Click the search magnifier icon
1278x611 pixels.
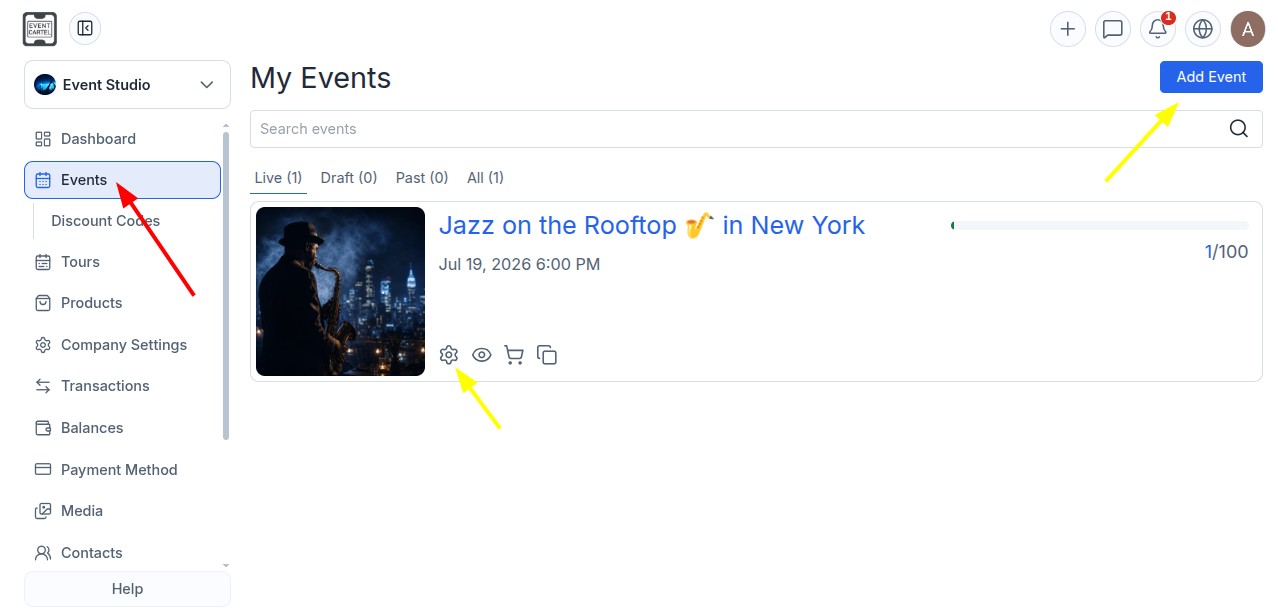coord(1239,129)
